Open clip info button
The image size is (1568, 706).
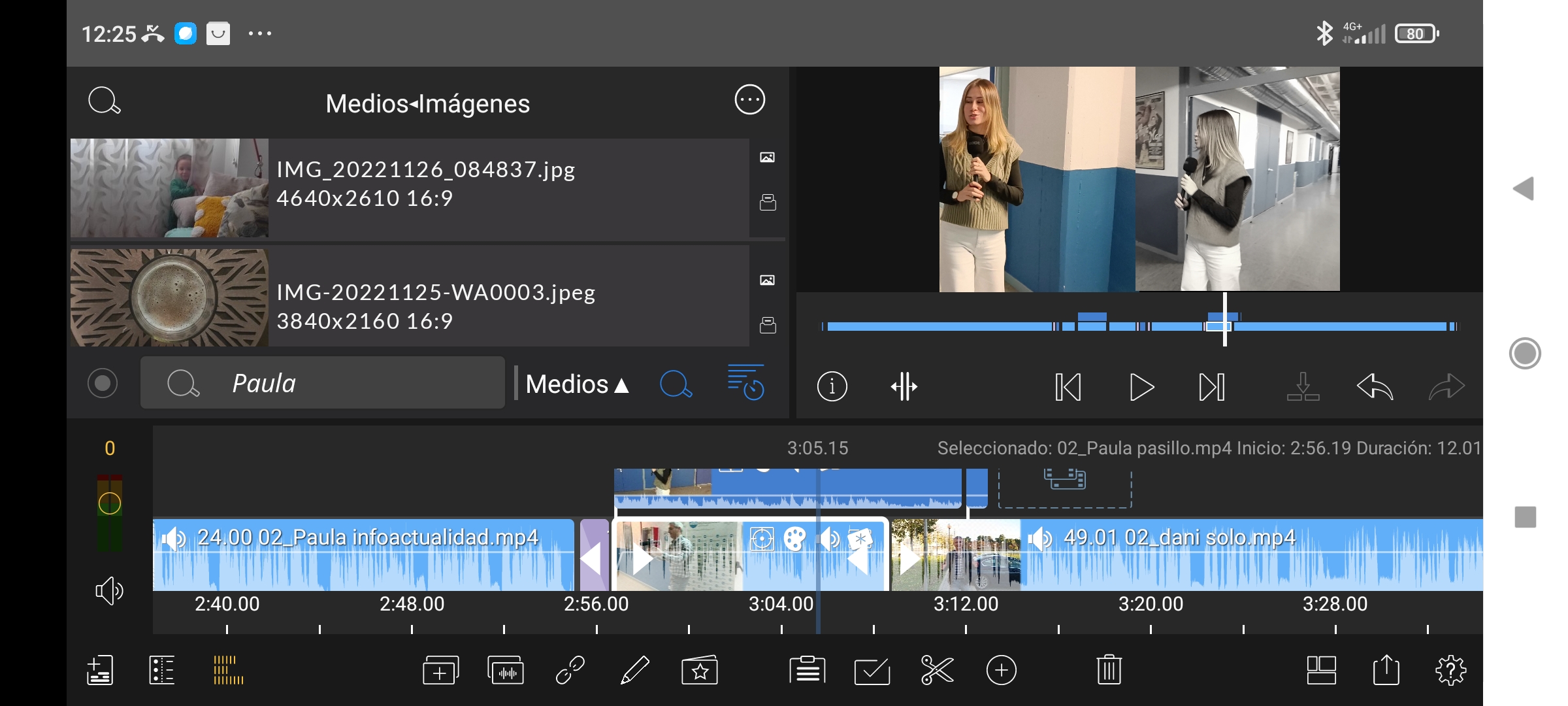(832, 386)
